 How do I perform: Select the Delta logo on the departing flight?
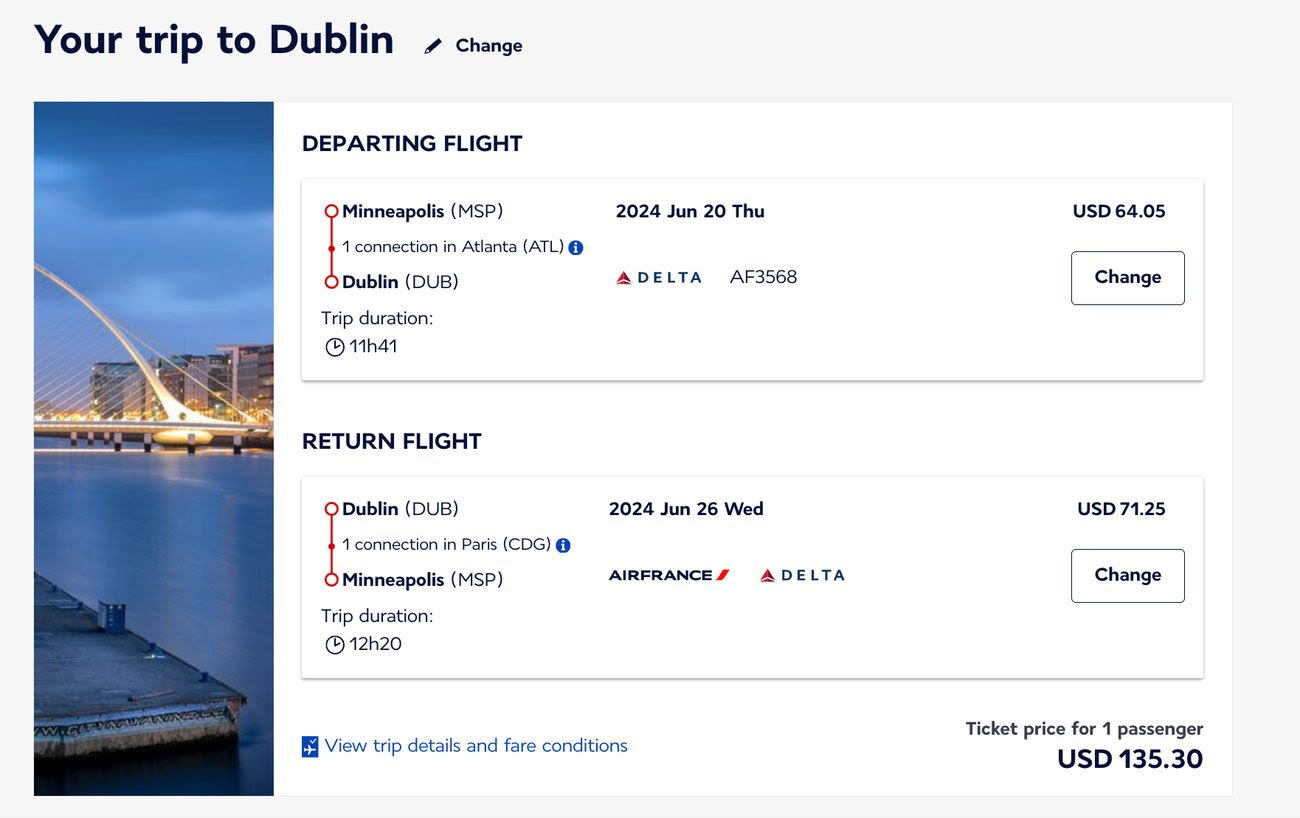pyautogui.click(x=658, y=277)
